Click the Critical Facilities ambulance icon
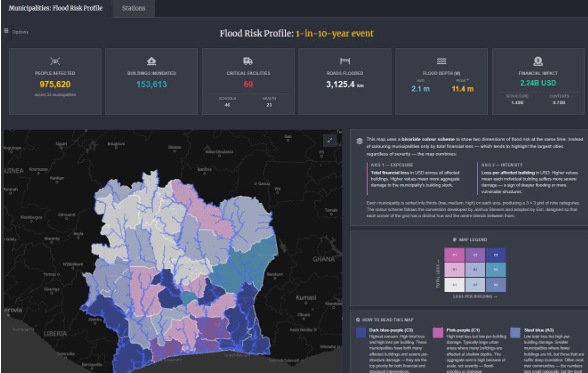This screenshot has height=373, width=588. tap(248, 61)
